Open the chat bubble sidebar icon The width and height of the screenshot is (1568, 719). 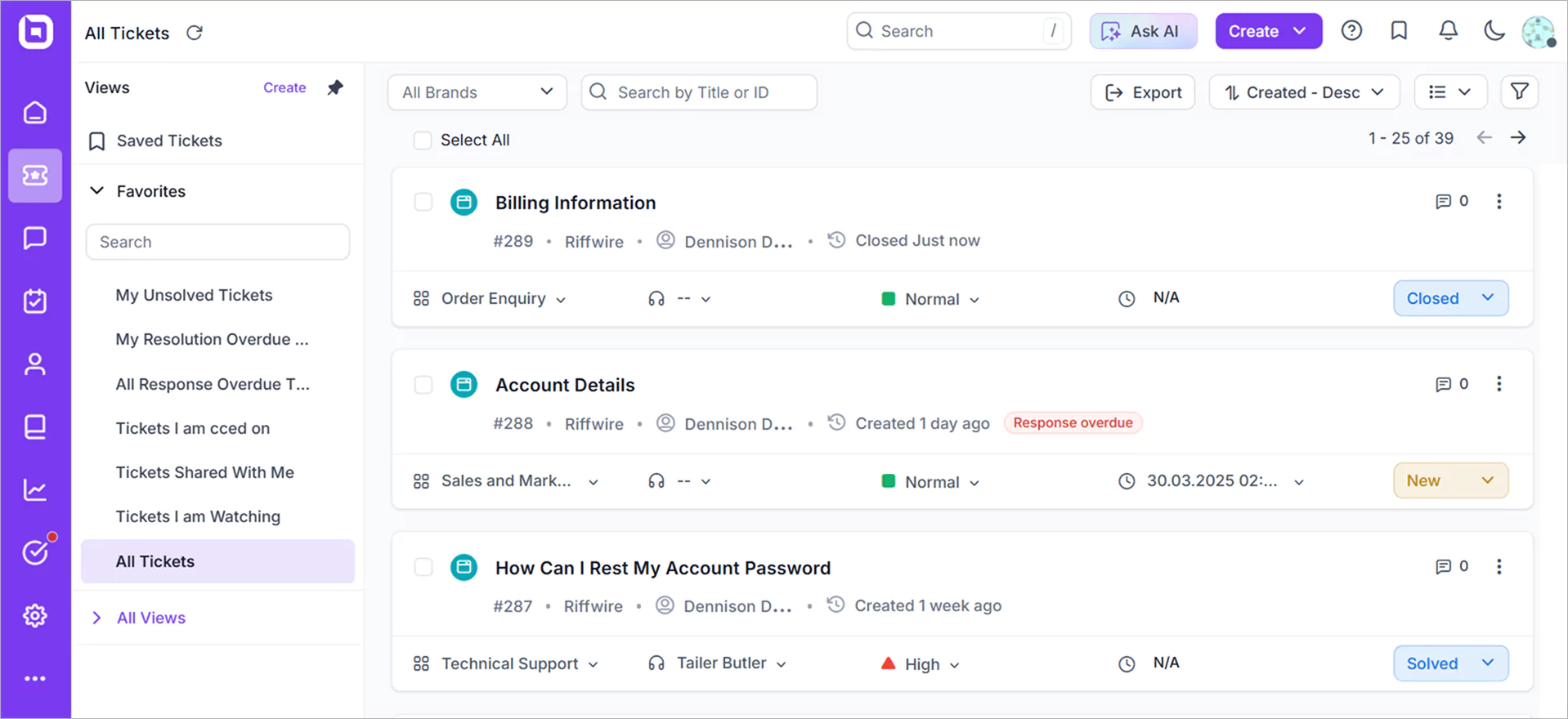click(x=35, y=238)
